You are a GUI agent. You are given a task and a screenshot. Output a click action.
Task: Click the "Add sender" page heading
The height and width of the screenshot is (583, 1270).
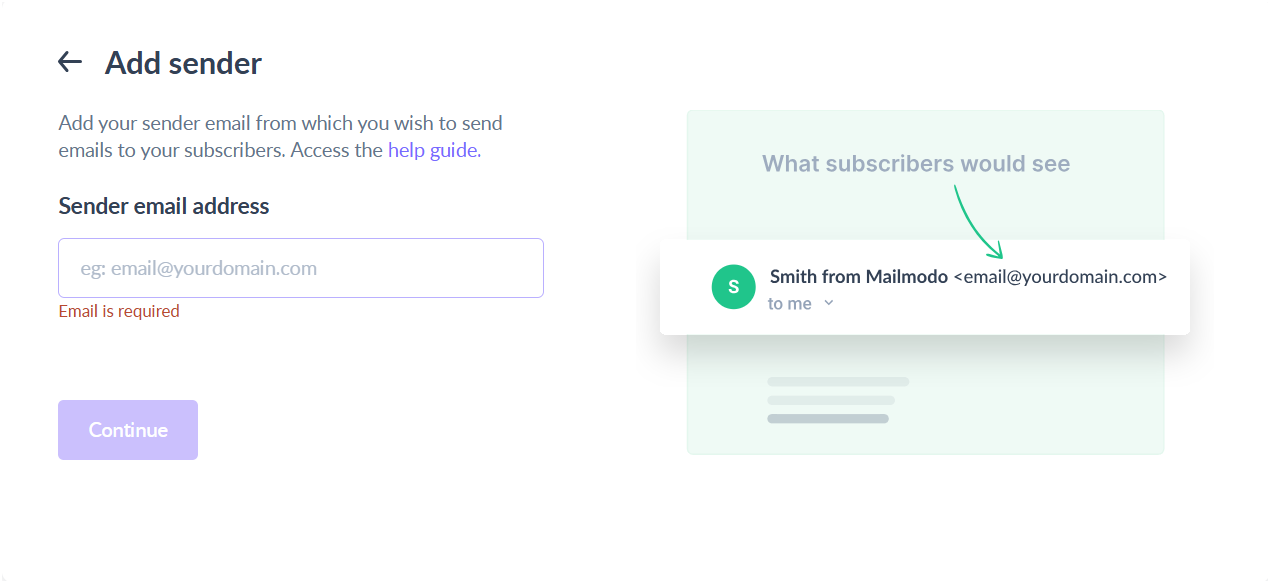point(183,63)
